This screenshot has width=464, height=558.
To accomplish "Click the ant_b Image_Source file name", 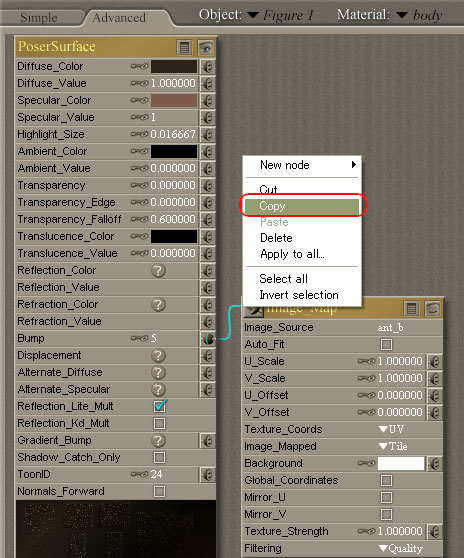I will tap(390, 327).
